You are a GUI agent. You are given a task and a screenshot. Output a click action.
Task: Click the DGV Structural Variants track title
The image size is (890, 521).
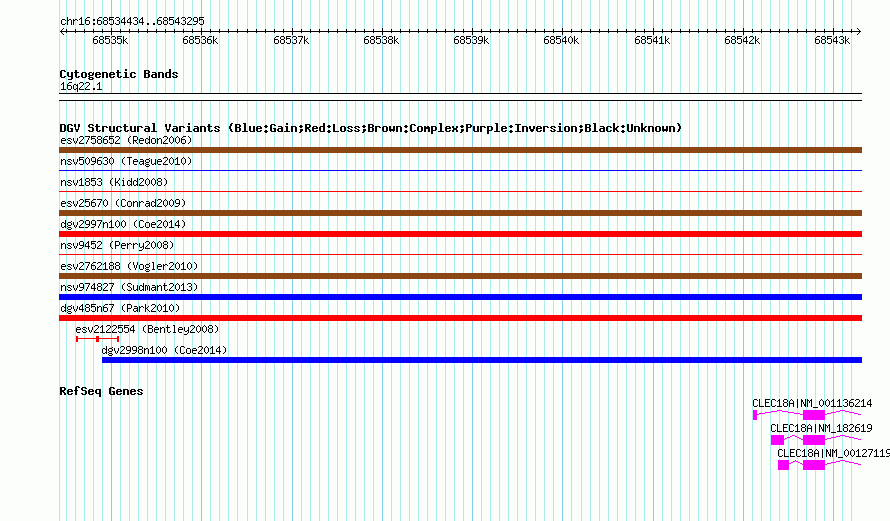coord(370,128)
